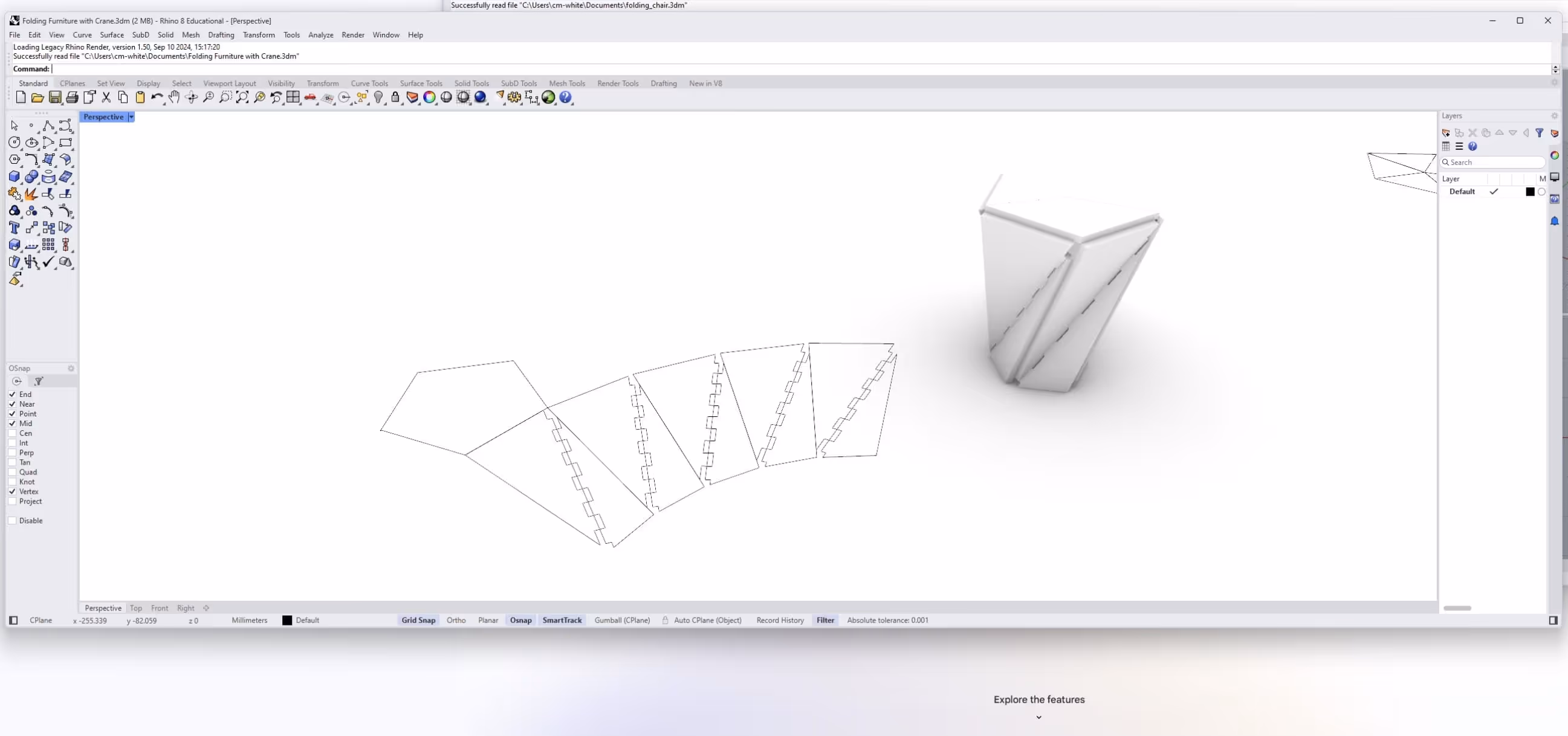Screen dimensions: 1568x736
Task: Open the Four Viewports layout icon
Action: point(293,97)
